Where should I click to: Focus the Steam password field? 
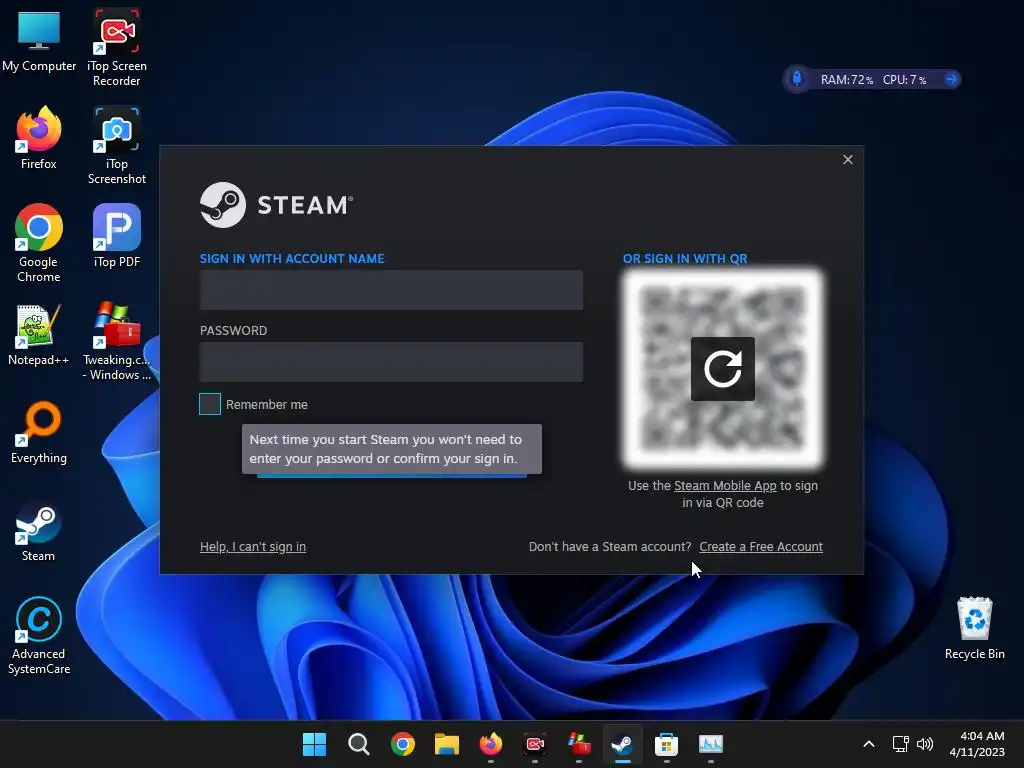391,362
